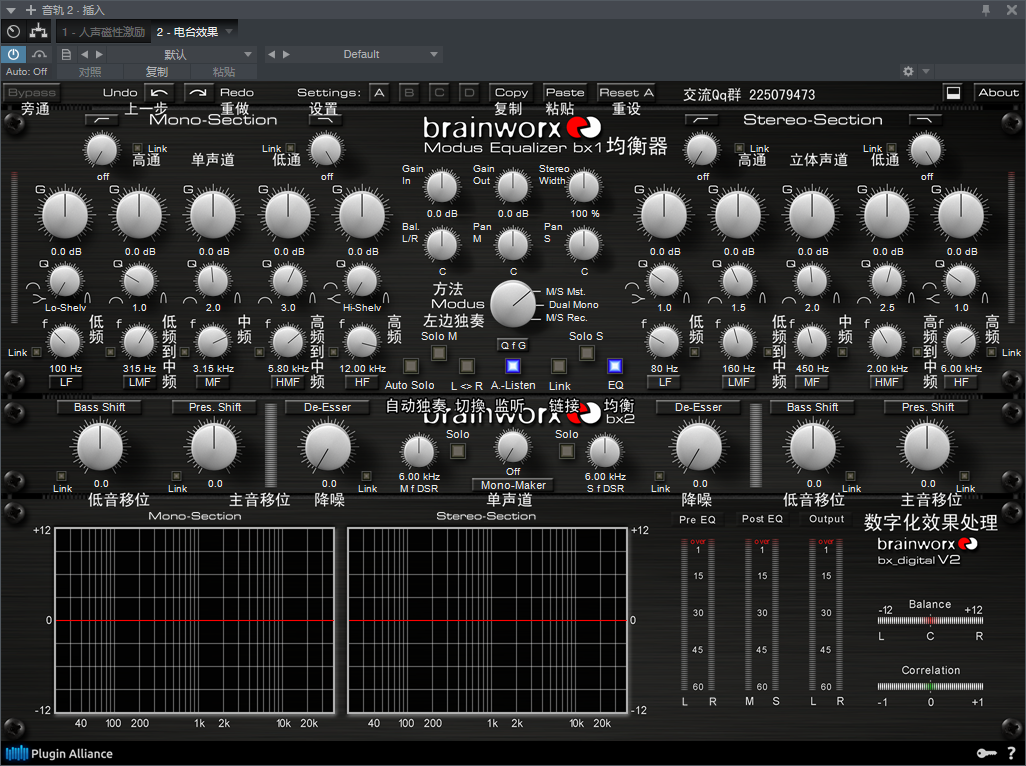Click the Stereo-Section EQ curve graph
1026x766 pixels.
(487, 620)
